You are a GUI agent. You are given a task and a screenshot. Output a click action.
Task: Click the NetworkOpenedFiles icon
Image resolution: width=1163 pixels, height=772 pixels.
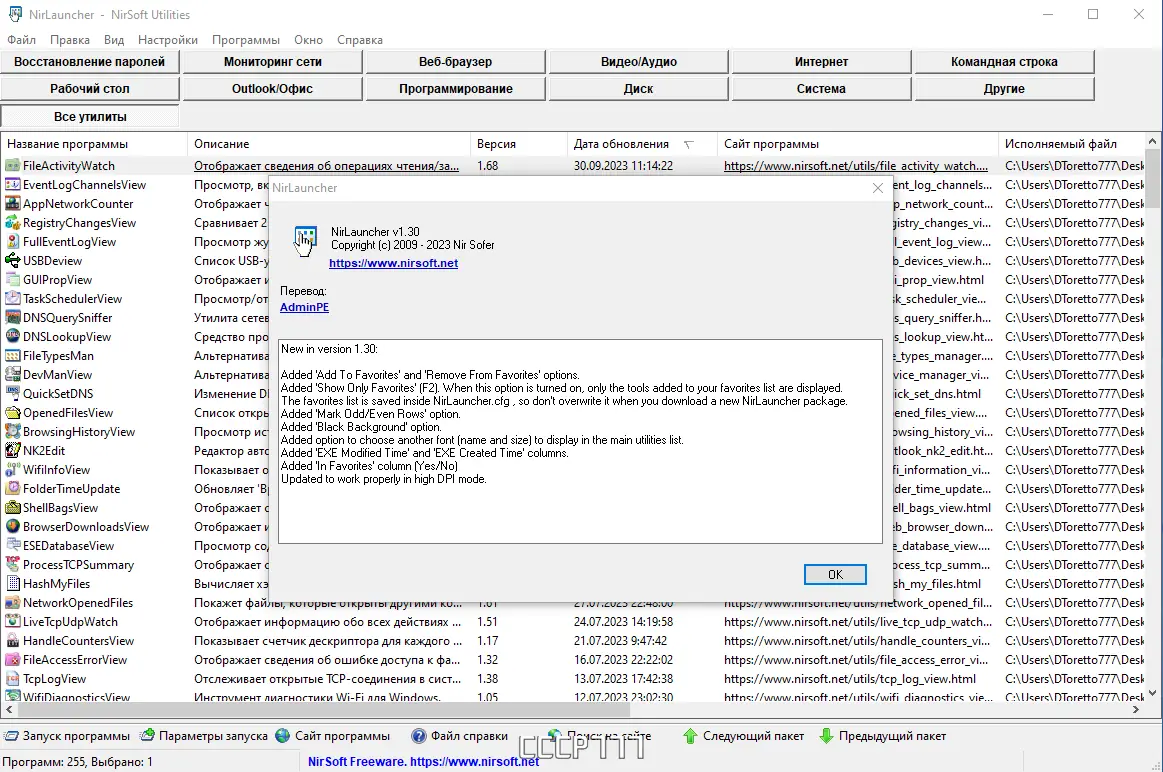[13, 603]
